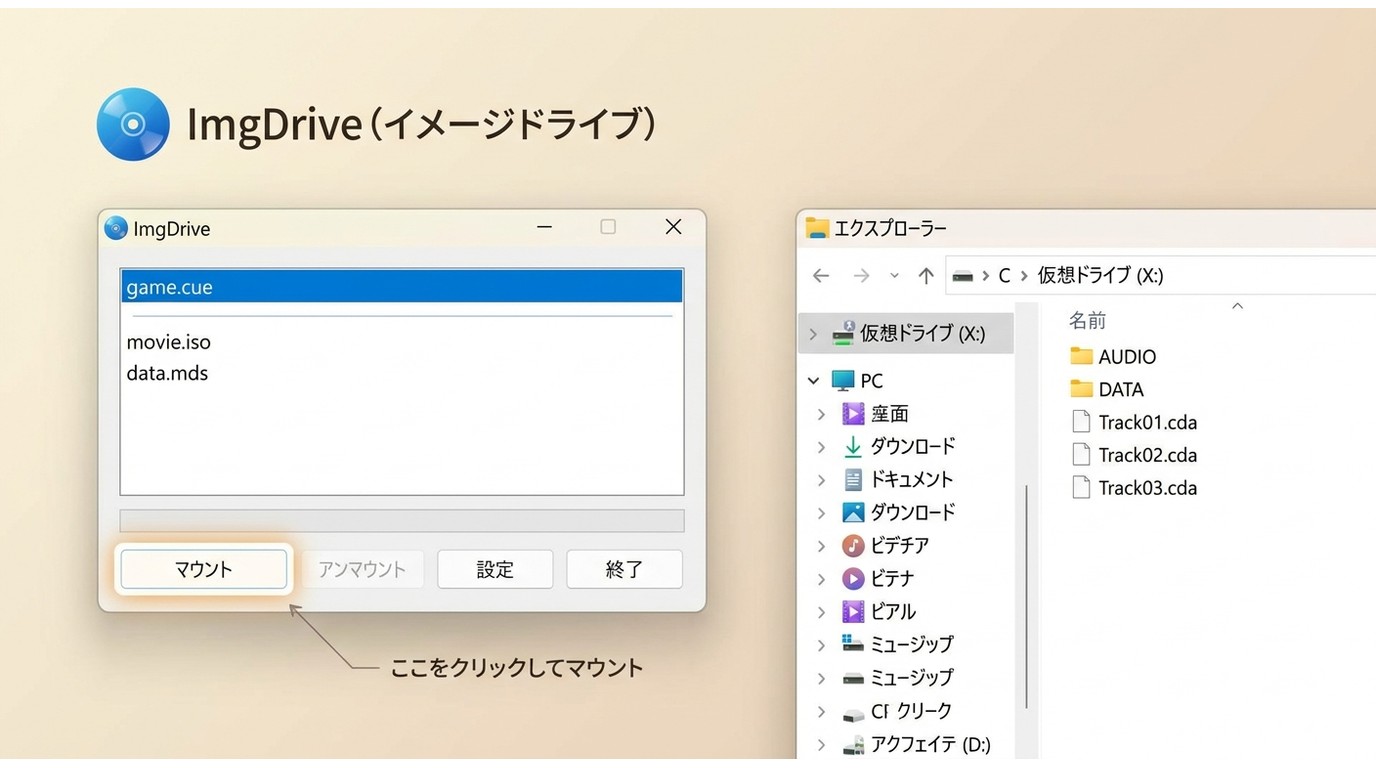Screen dimensions: 1376x768
Task: Expand the ドキュメント tree node
Action: click(x=822, y=480)
